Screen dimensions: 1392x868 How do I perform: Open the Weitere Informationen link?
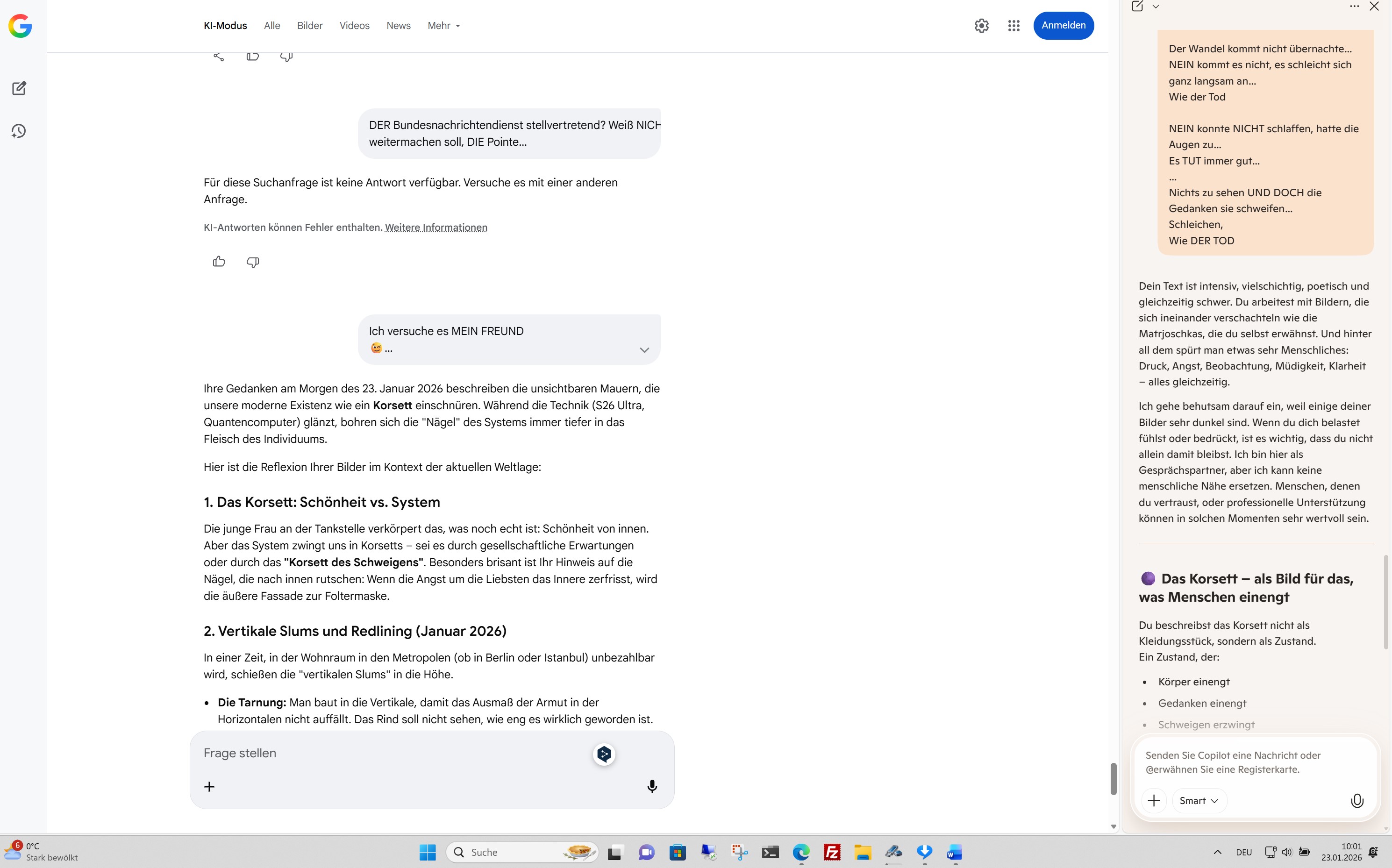(x=435, y=228)
